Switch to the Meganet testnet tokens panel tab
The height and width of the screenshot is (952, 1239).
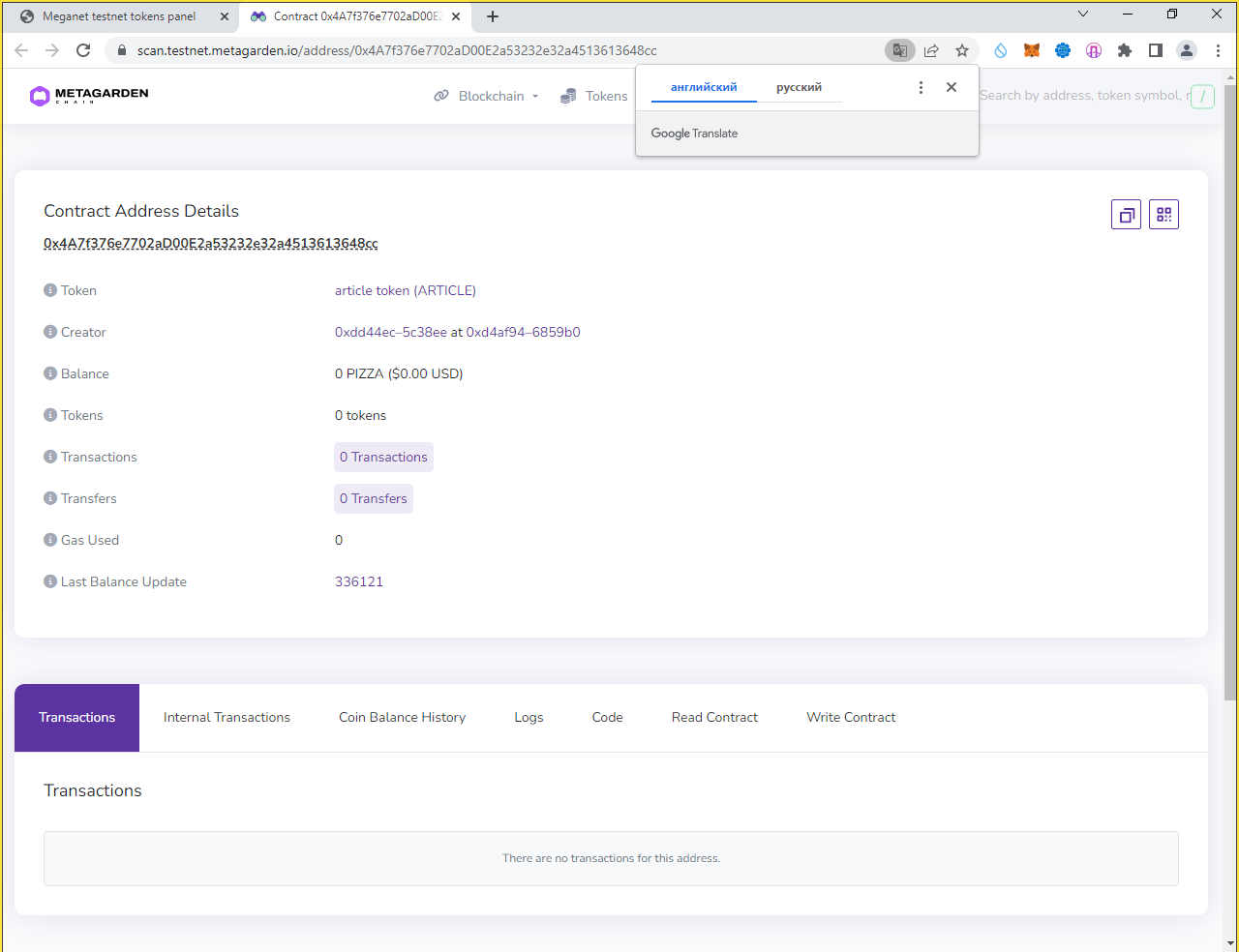[120, 16]
